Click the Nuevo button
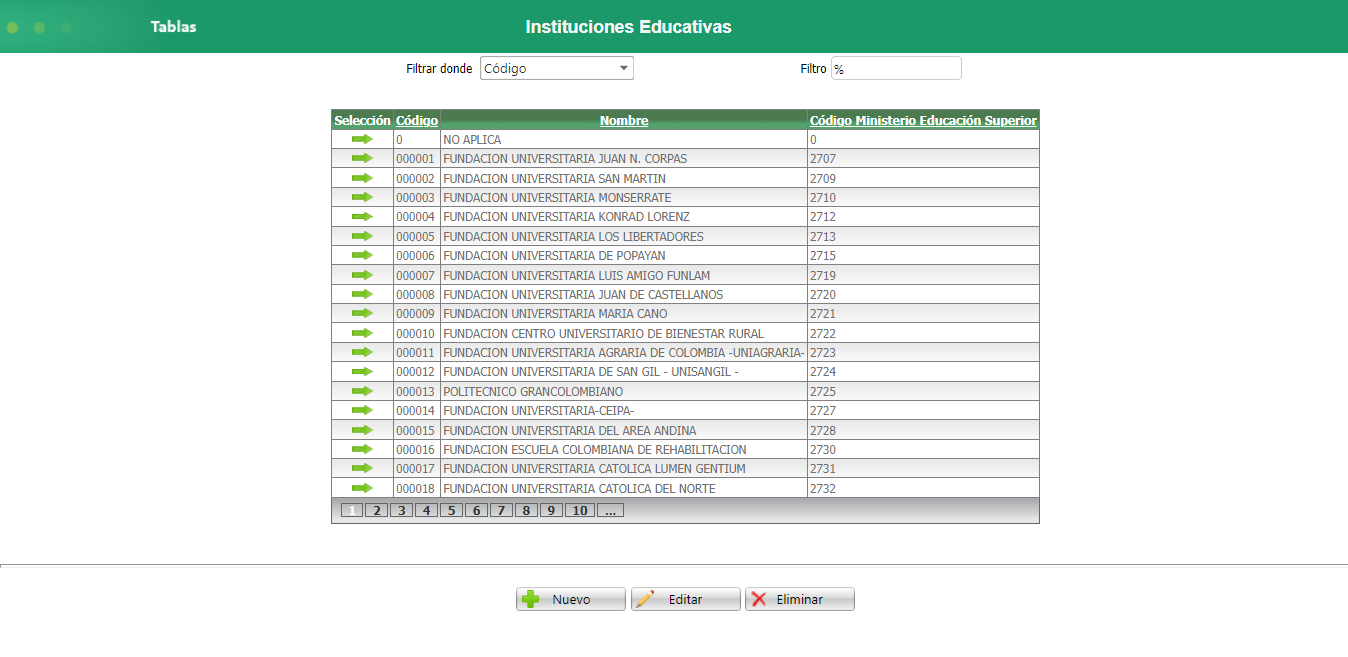 (571, 599)
